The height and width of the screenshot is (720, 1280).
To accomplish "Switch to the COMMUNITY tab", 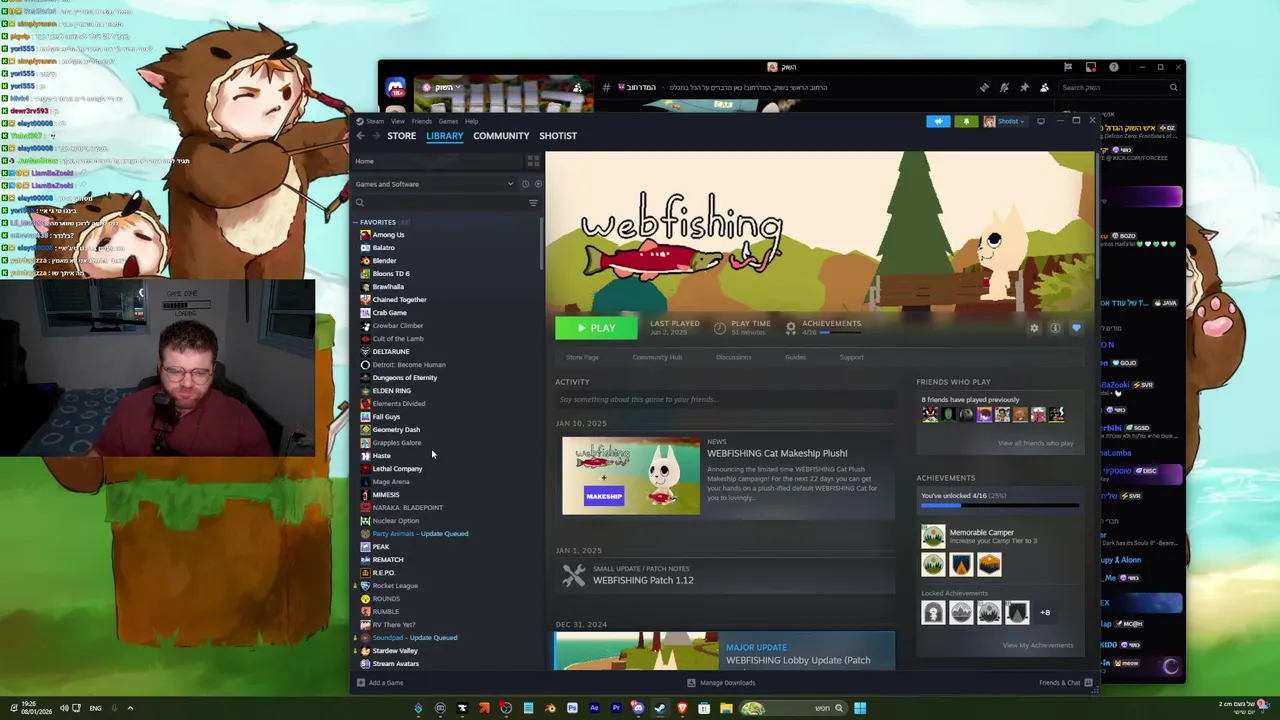I will (501, 136).
